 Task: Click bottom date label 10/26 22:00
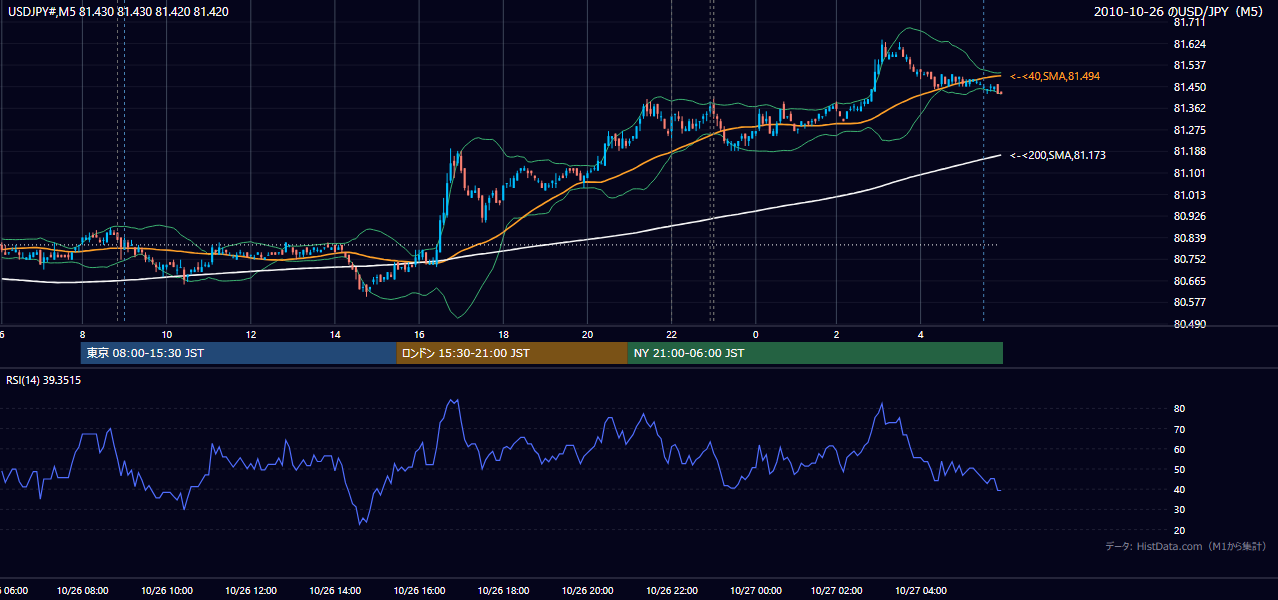(672, 590)
